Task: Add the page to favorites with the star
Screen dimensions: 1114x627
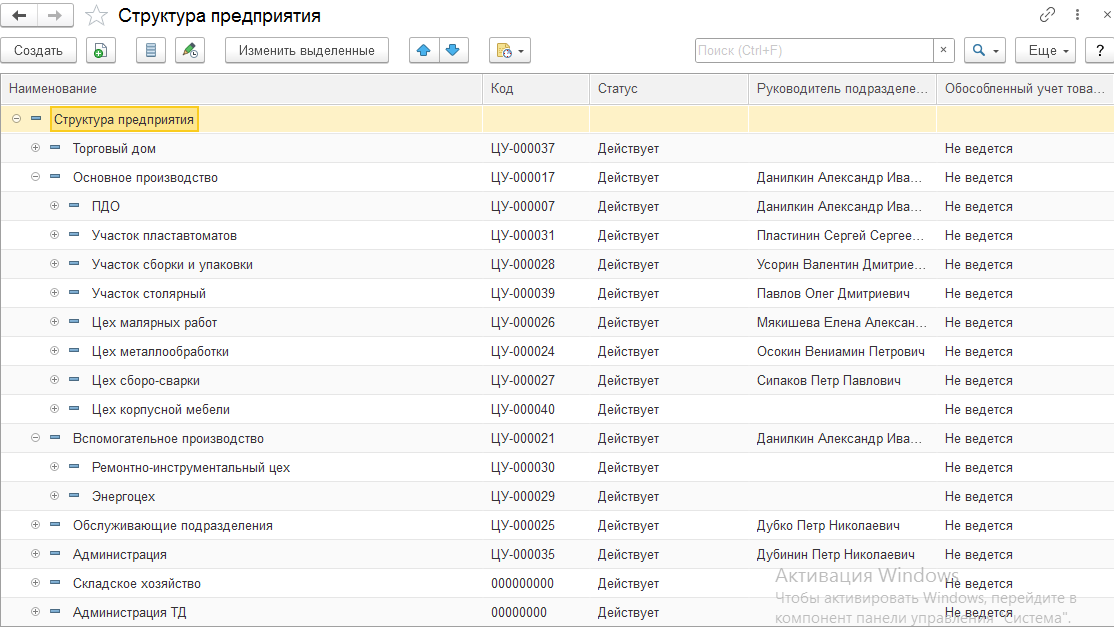Action: tap(96, 15)
